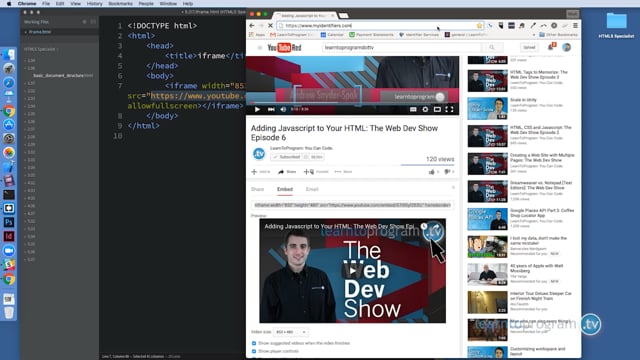The image size is (640, 360).
Task: Open Trash in the Dock
Action: point(9,313)
